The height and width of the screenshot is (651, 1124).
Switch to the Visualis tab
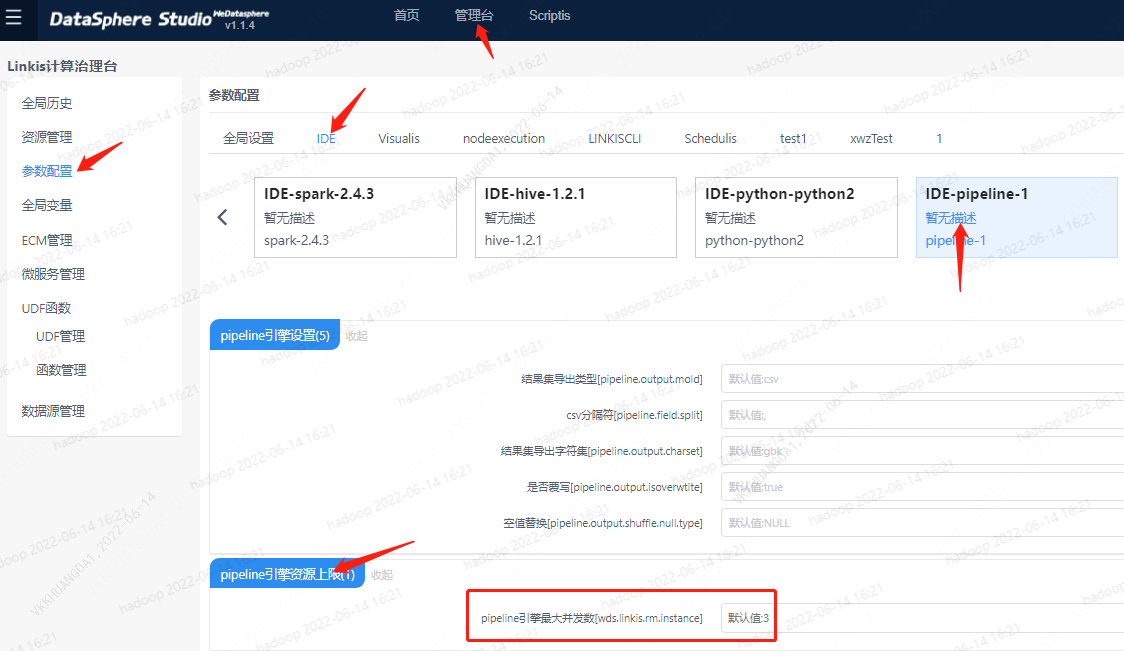(x=399, y=139)
